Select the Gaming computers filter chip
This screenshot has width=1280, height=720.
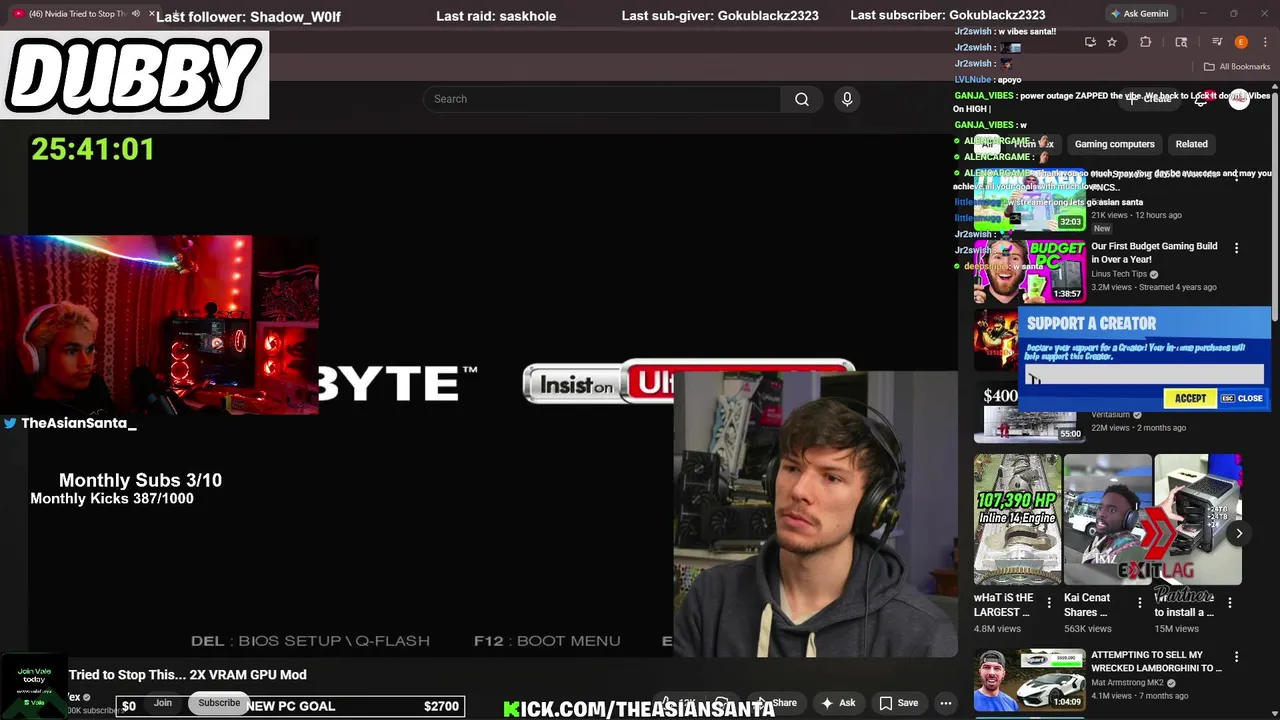pyautogui.click(x=1114, y=144)
